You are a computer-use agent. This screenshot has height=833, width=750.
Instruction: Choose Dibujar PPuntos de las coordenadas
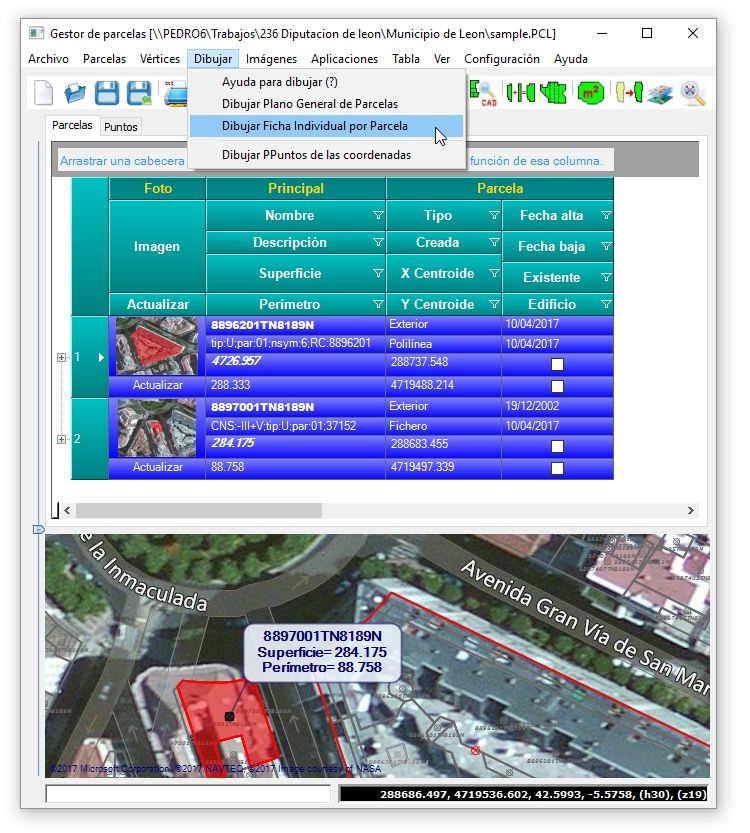[326, 155]
